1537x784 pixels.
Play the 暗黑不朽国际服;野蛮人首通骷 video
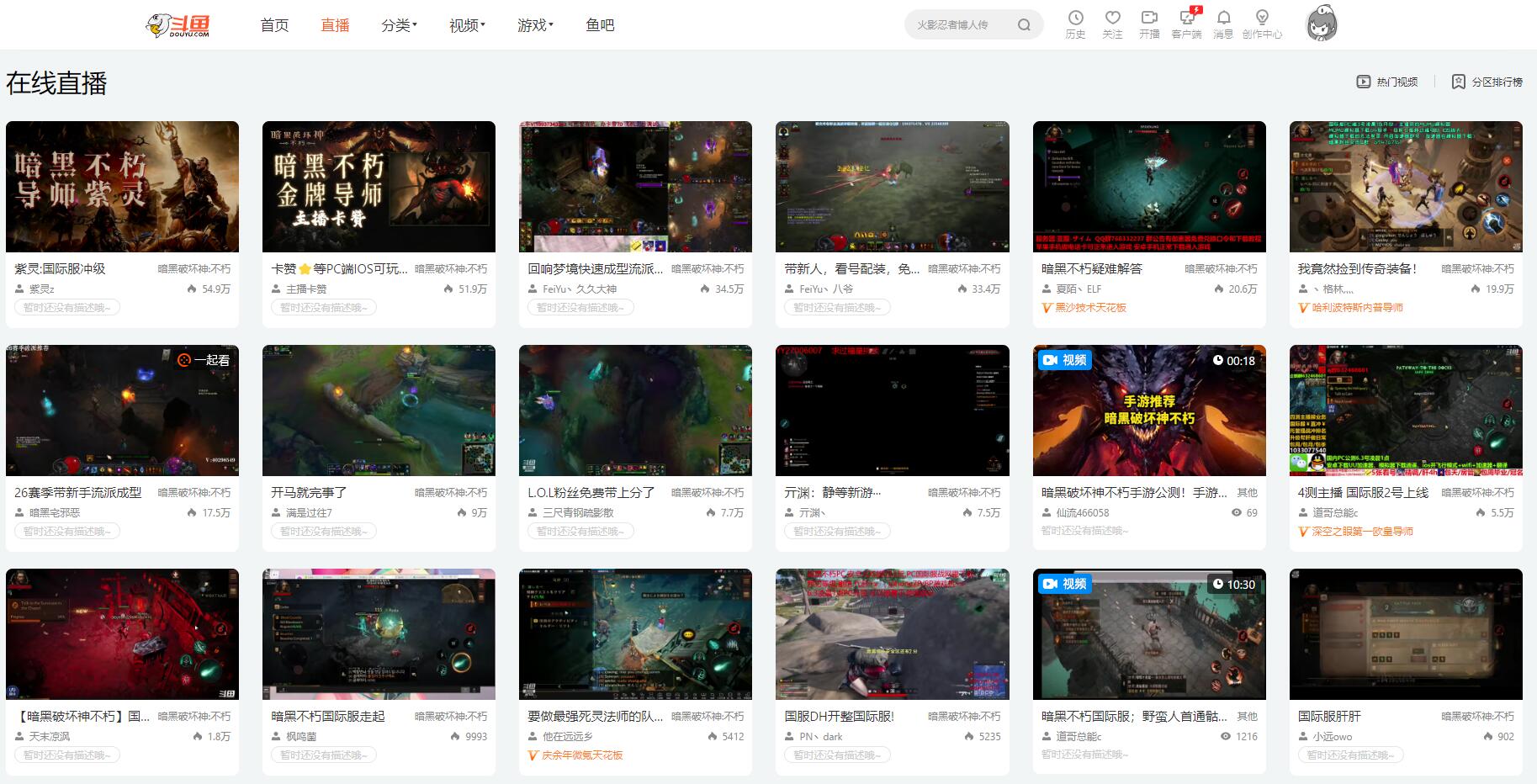[x=1149, y=634]
